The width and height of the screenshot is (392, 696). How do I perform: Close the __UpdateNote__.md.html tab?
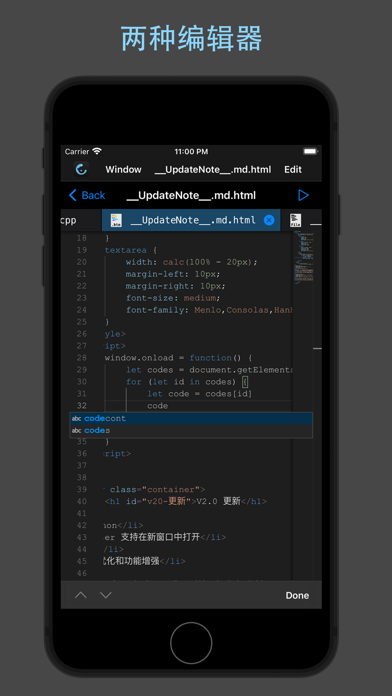(269, 220)
